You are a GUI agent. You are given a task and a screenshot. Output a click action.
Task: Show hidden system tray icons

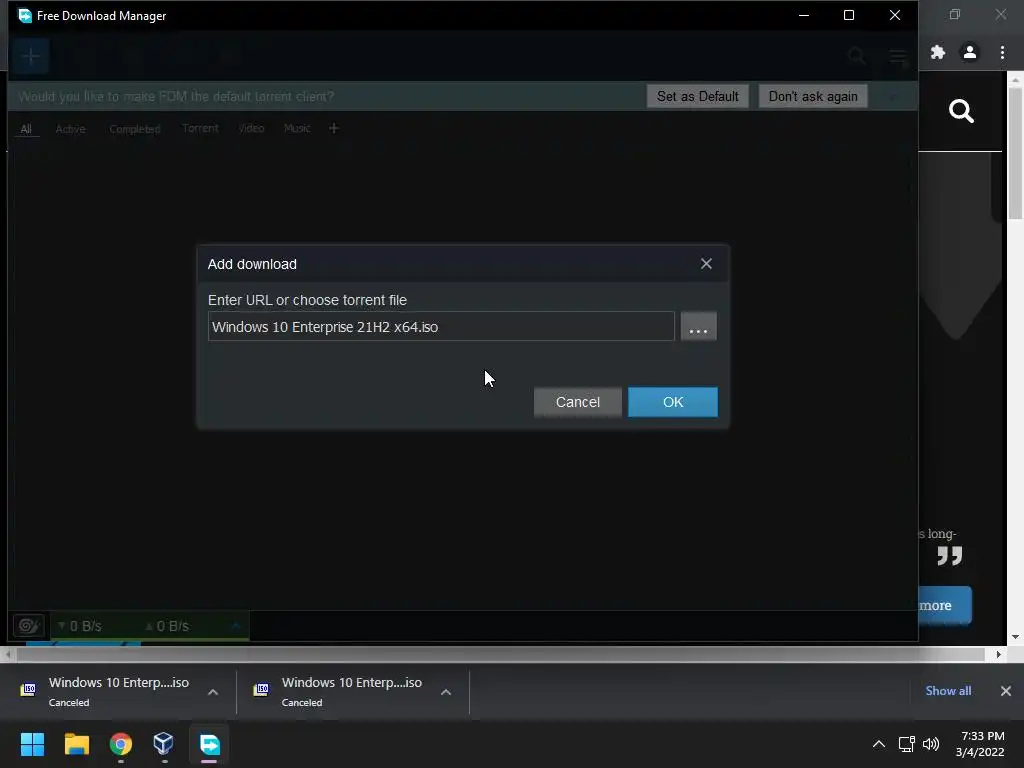[x=878, y=744]
